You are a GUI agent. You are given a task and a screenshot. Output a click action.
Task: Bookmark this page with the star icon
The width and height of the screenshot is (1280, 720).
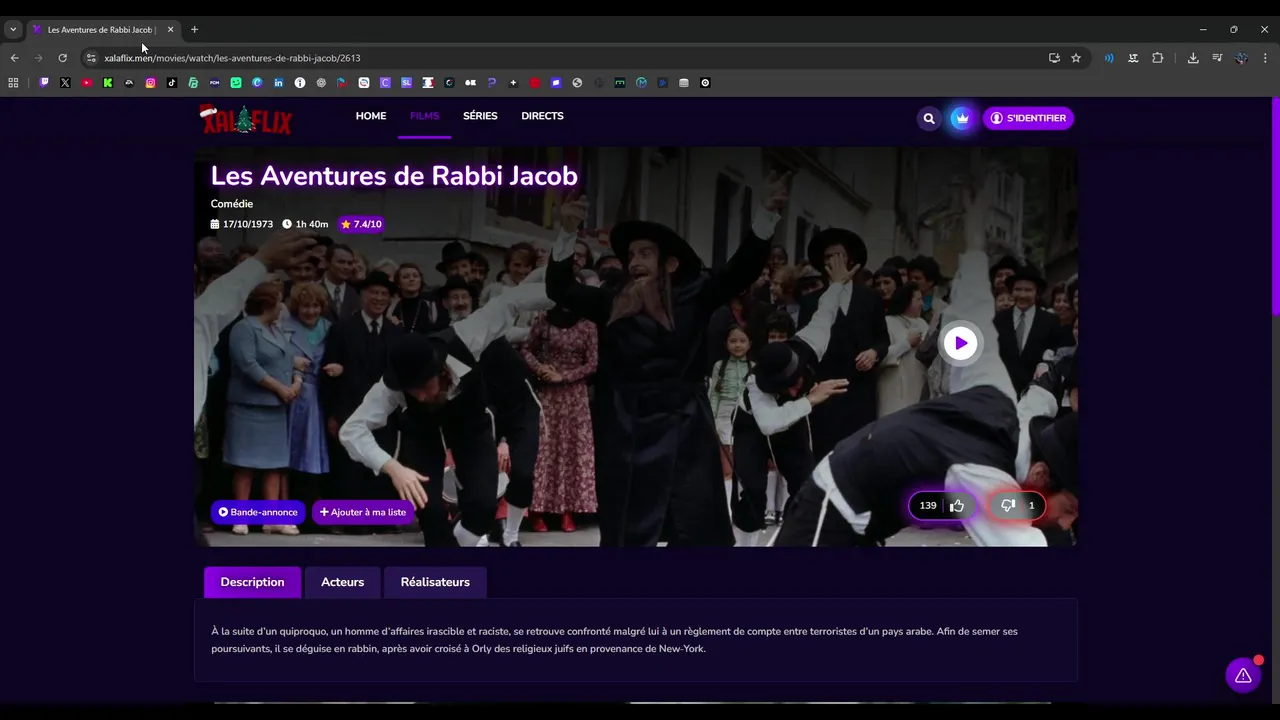[x=1076, y=58]
